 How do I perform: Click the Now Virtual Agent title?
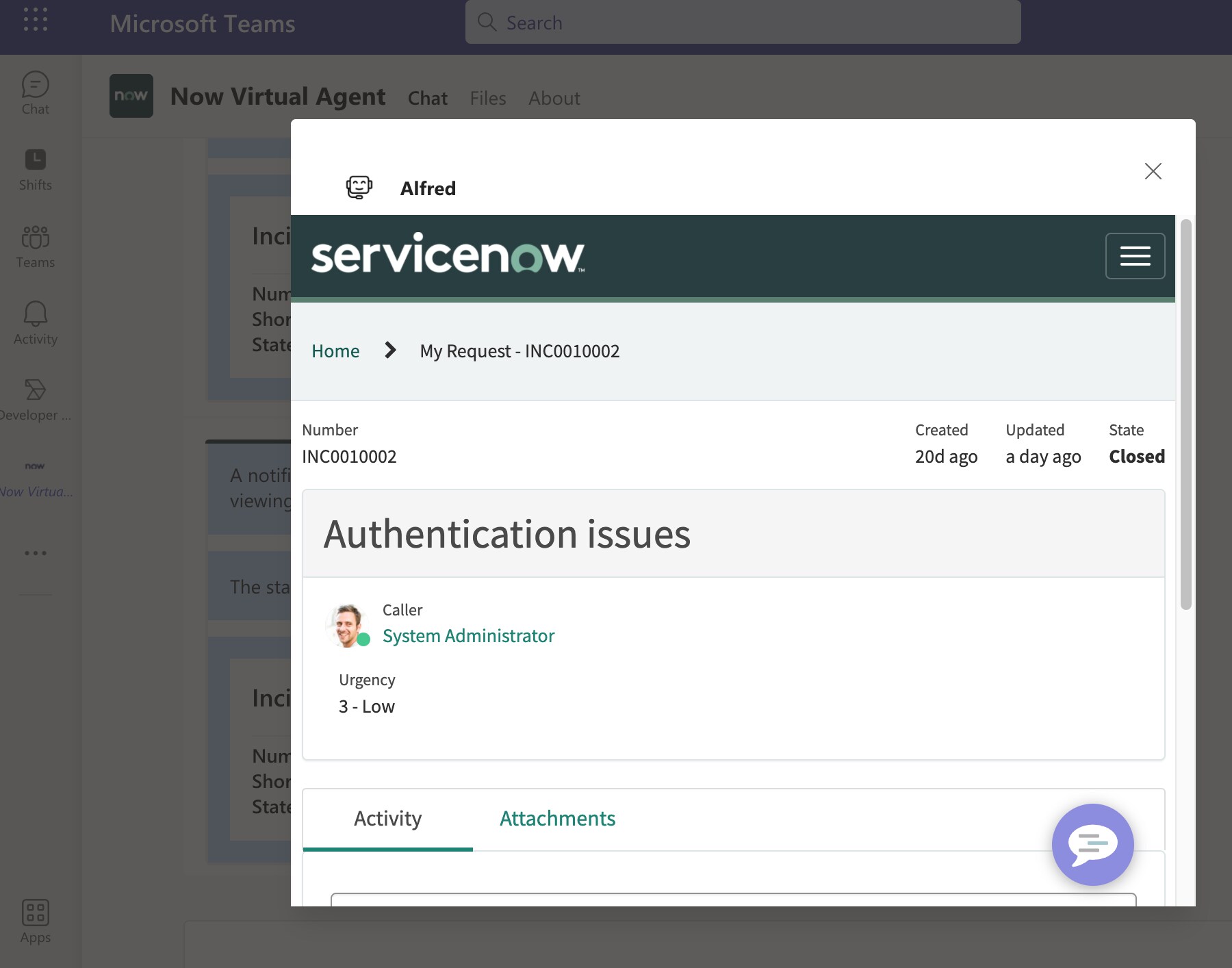[x=278, y=97]
